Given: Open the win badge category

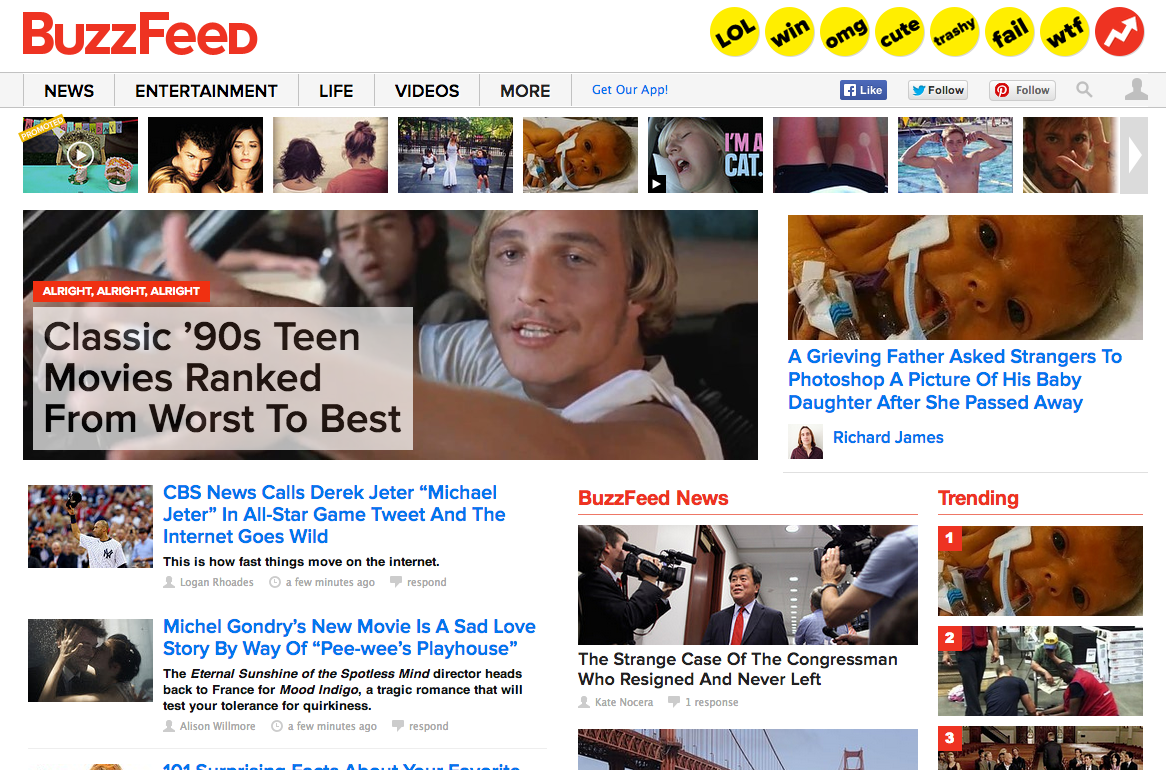Looking at the screenshot, I should pos(790,32).
